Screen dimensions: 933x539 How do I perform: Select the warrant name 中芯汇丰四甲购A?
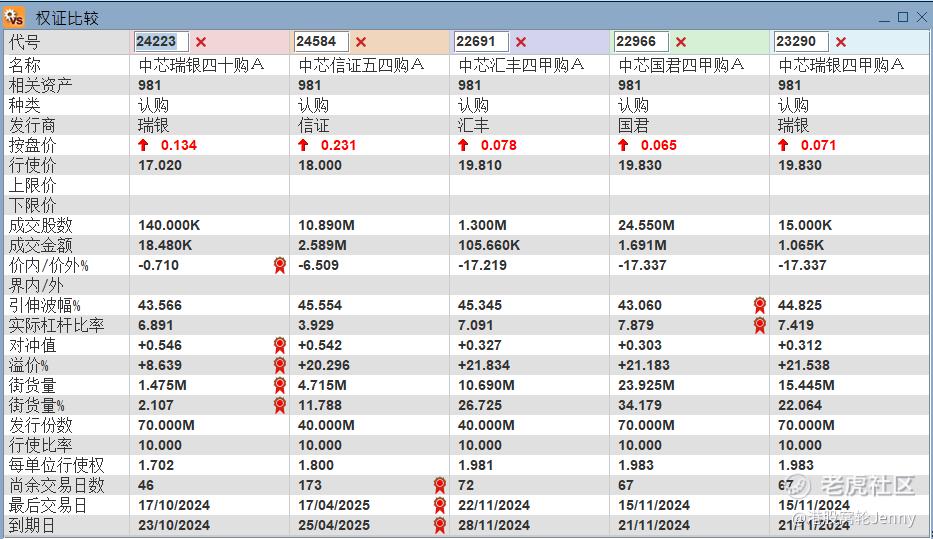[x=521, y=65]
